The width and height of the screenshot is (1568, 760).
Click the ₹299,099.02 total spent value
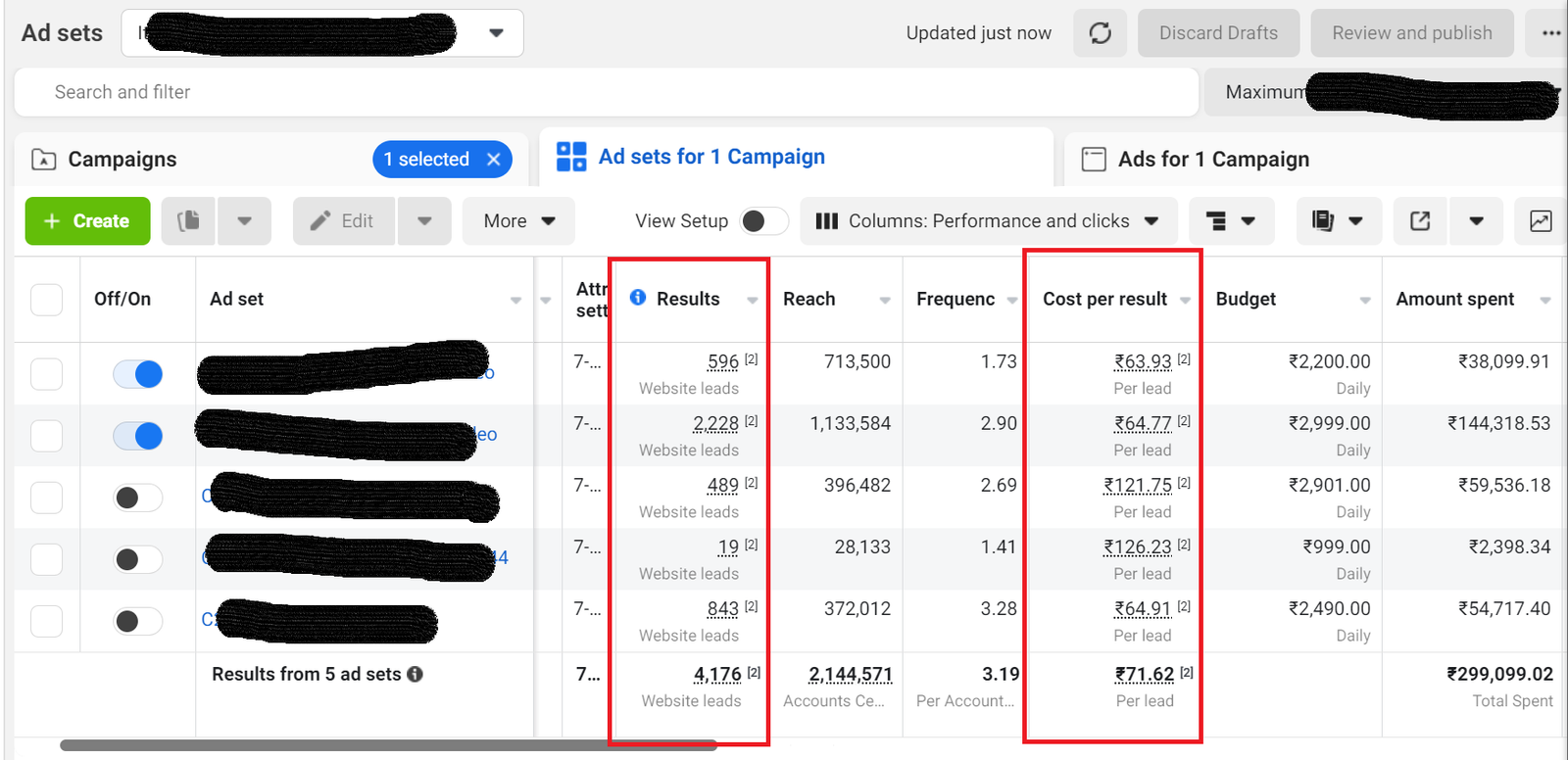[1500, 674]
